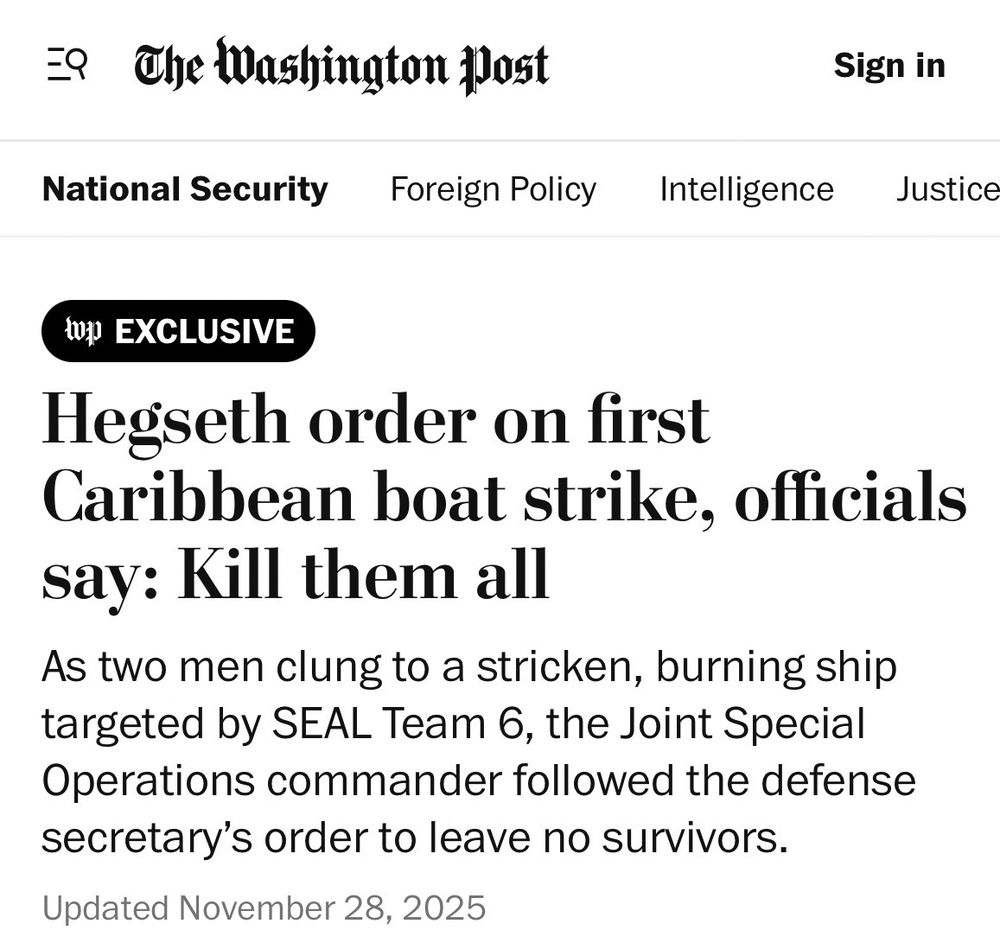Click the article subheadline about SEAL Team 6
This screenshot has height=943, width=1000.
point(480,748)
